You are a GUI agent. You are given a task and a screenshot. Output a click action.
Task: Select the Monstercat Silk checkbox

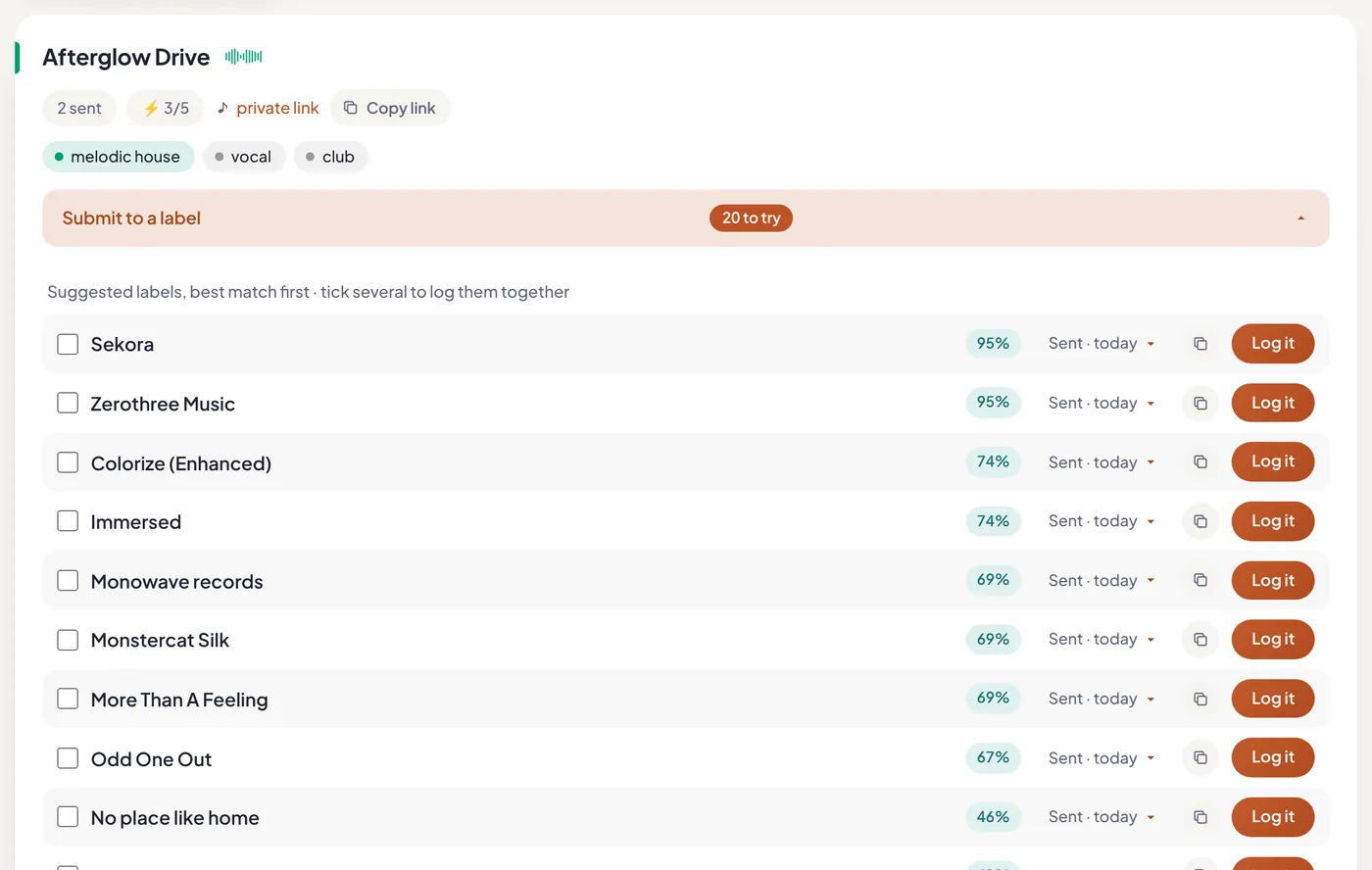click(x=68, y=640)
